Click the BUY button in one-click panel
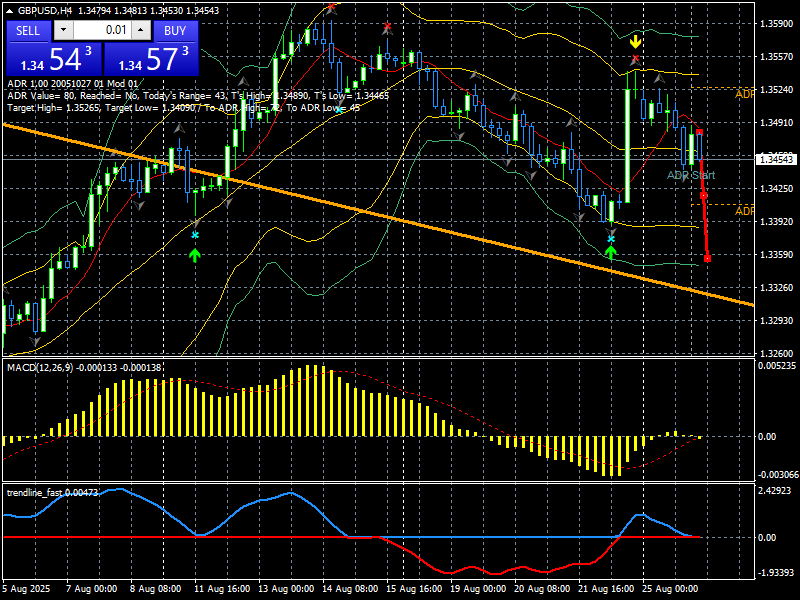The width and height of the screenshot is (800, 600). (x=175, y=31)
